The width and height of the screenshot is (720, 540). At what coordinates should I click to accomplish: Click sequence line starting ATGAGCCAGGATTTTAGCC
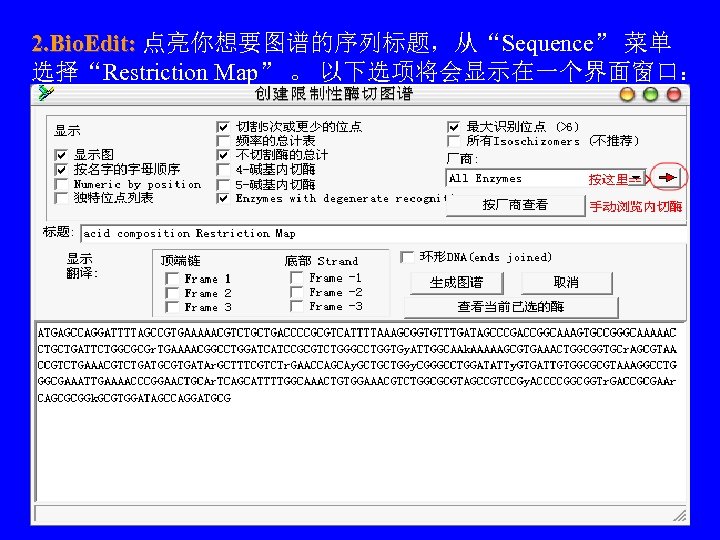point(357,332)
